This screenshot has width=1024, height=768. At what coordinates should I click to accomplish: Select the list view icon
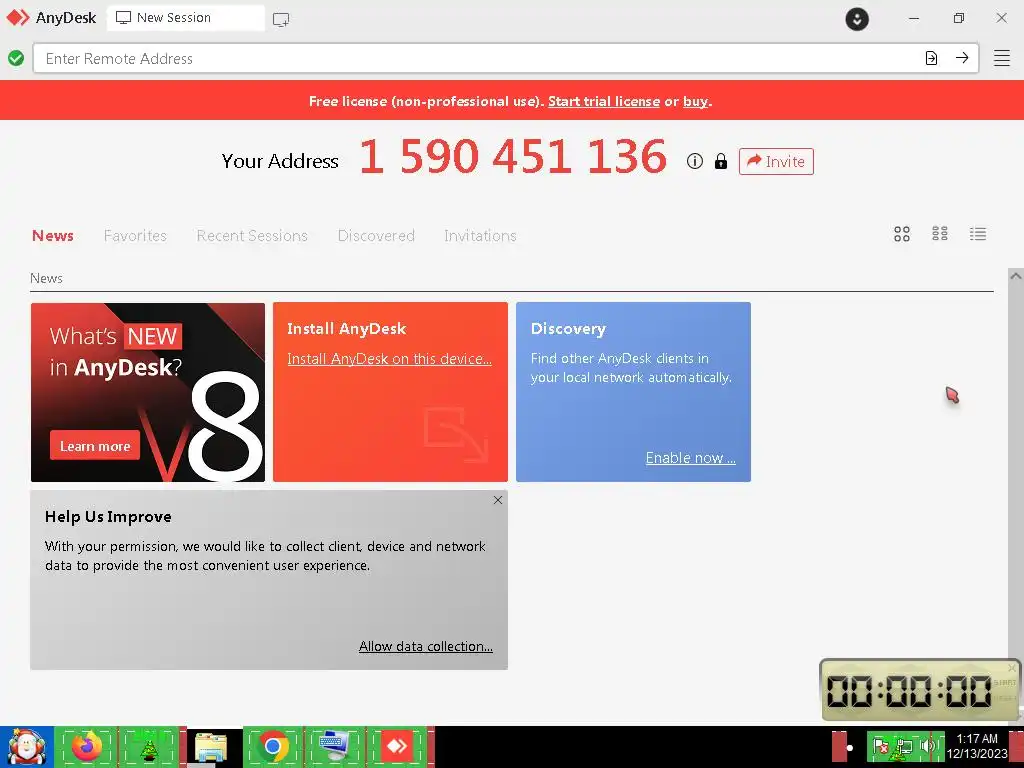point(978,234)
